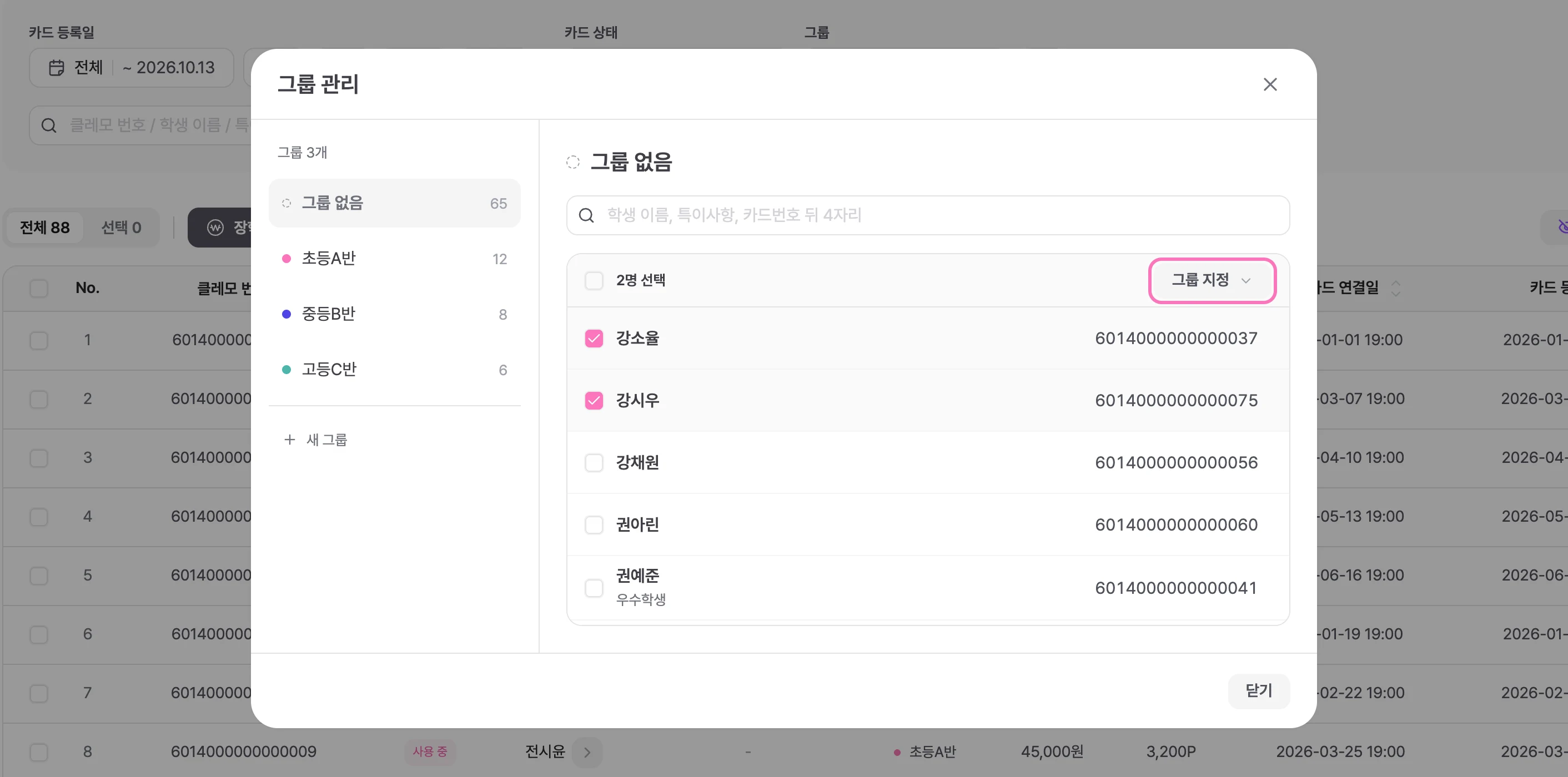Open the 전체 ~ 2026.10.13 date range picker
Image resolution: width=1568 pixels, height=777 pixels.
click(x=132, y=68)
